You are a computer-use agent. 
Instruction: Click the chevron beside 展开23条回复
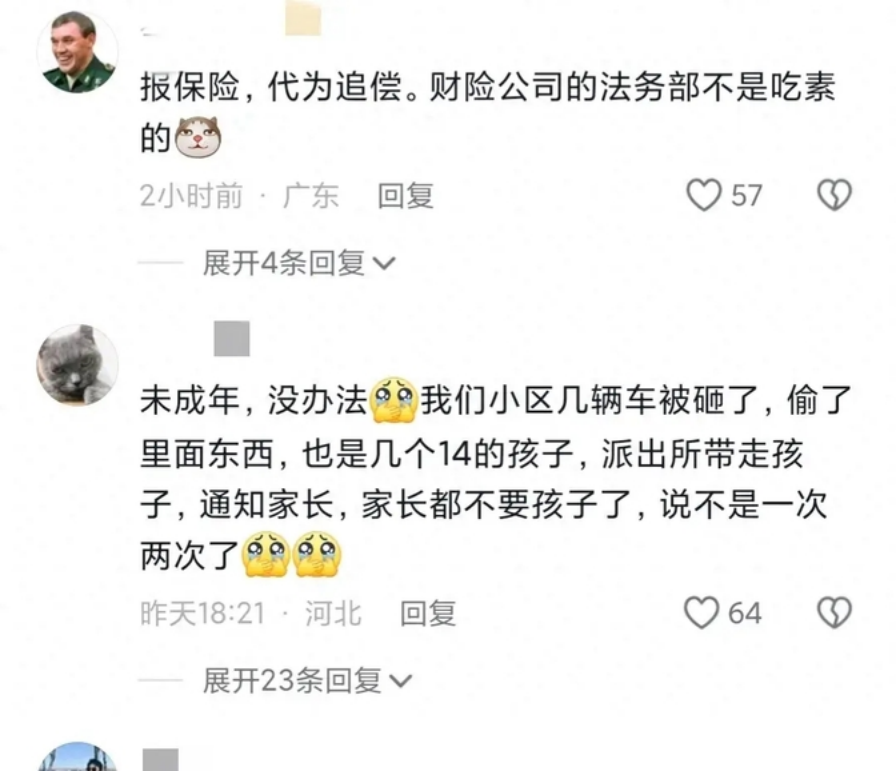[401, 681]
